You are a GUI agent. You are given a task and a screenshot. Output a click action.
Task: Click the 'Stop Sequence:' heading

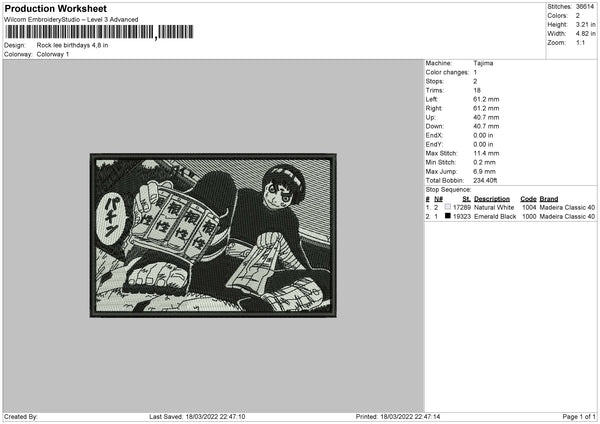448,190
